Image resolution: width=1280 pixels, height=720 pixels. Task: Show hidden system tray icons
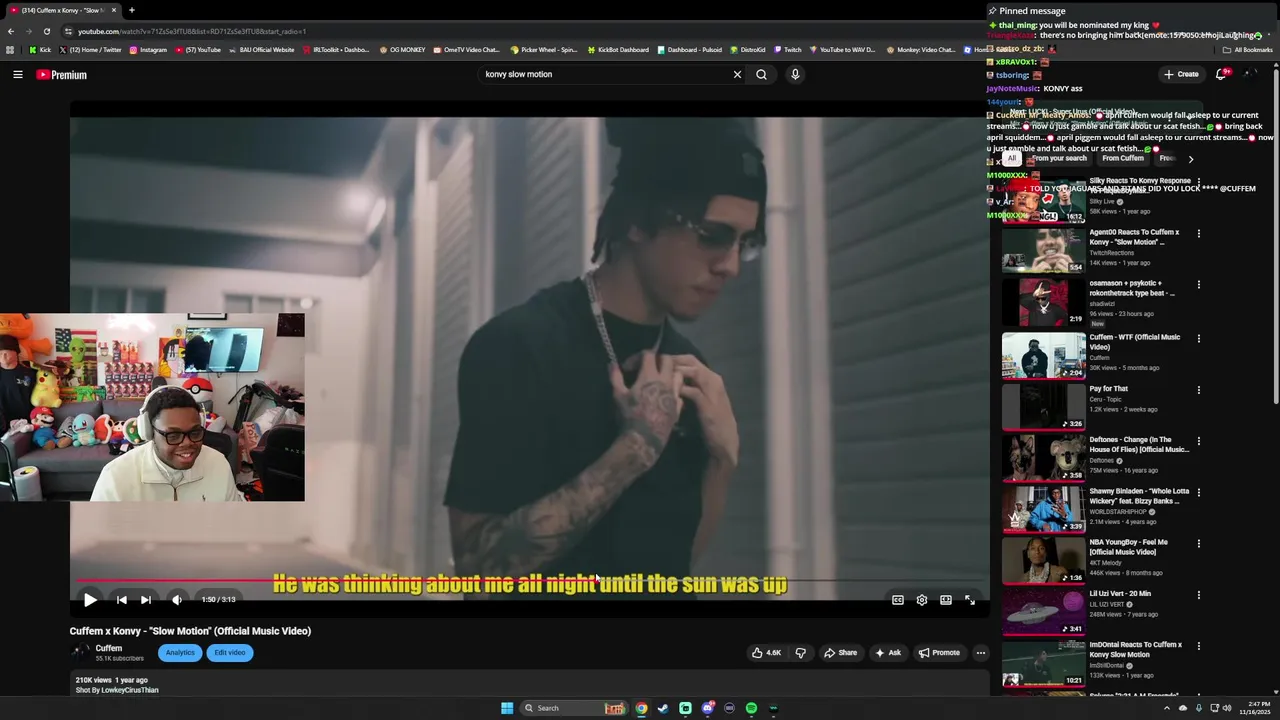[1166, 708]
